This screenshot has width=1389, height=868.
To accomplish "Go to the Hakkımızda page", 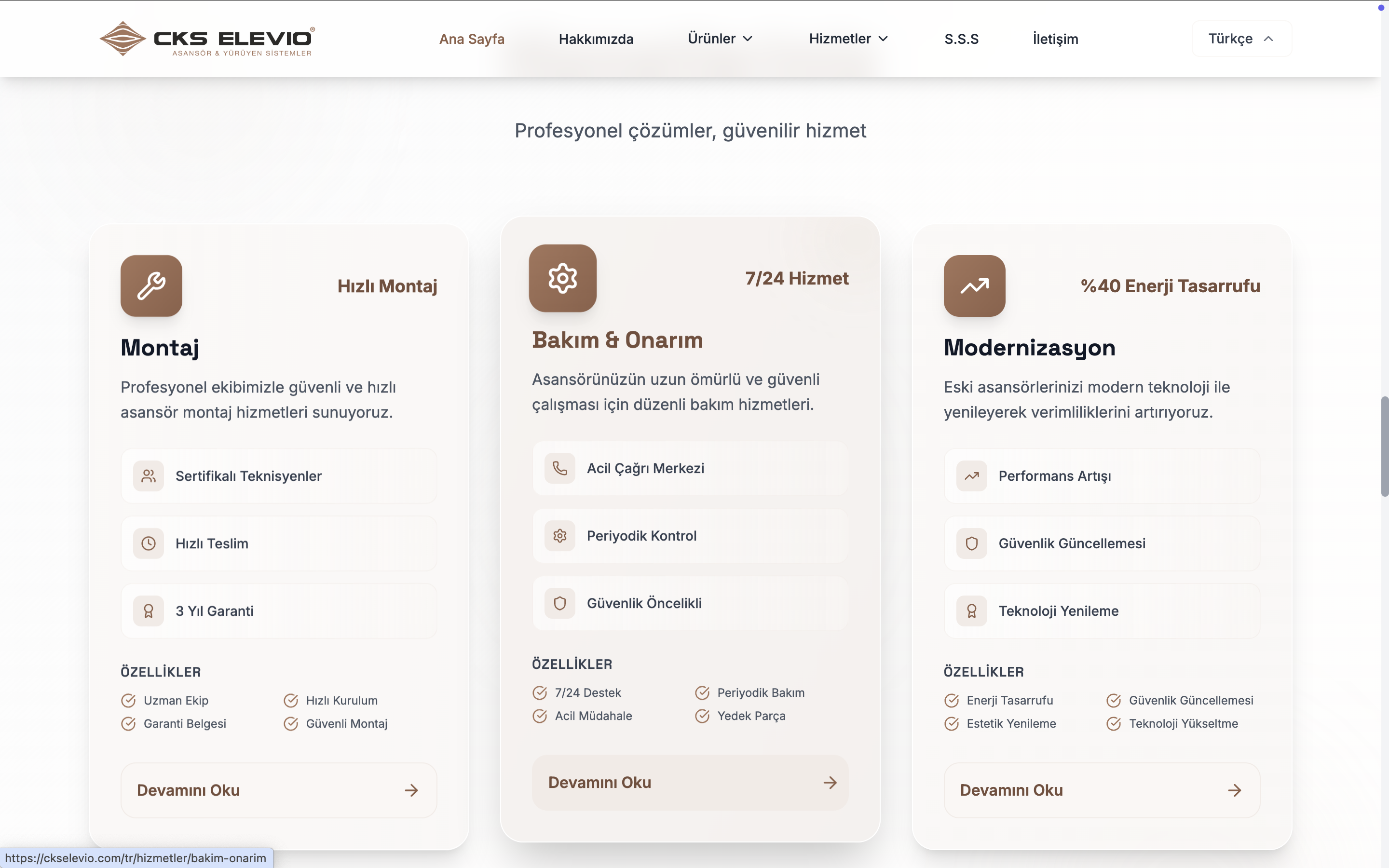I will 596,39.
